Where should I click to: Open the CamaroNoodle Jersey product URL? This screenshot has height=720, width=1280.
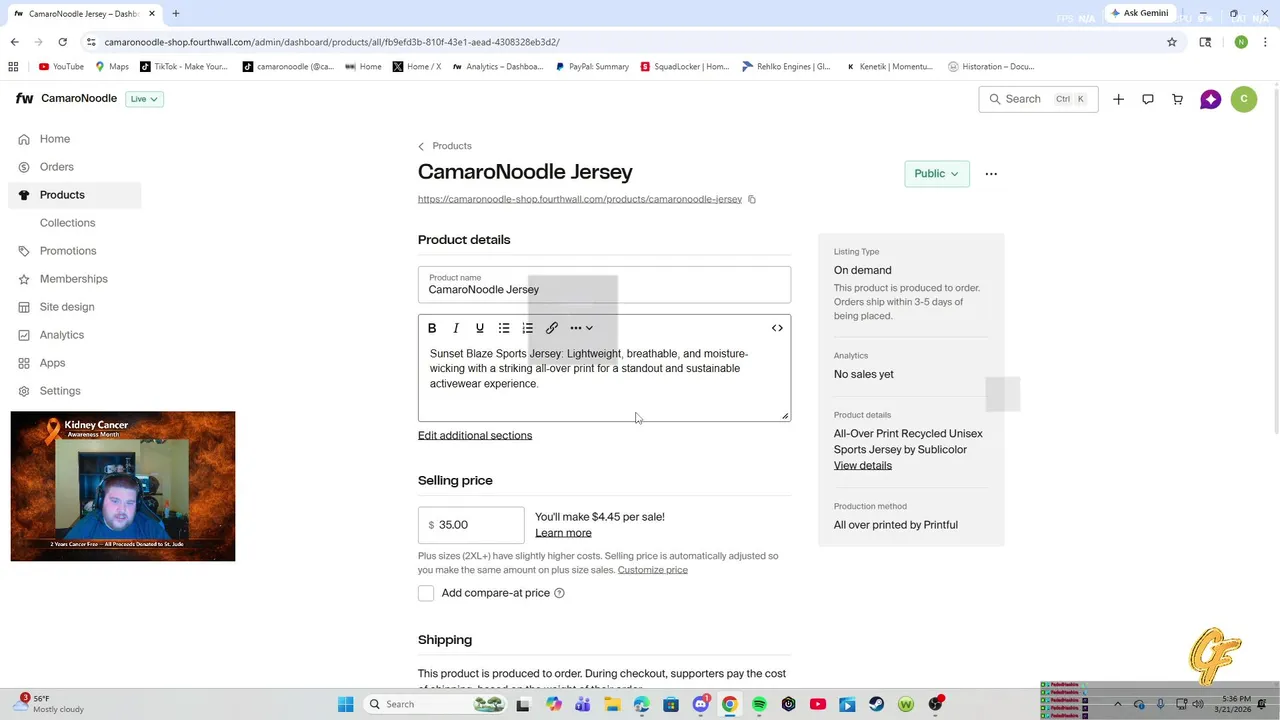(x=580, y=199)
